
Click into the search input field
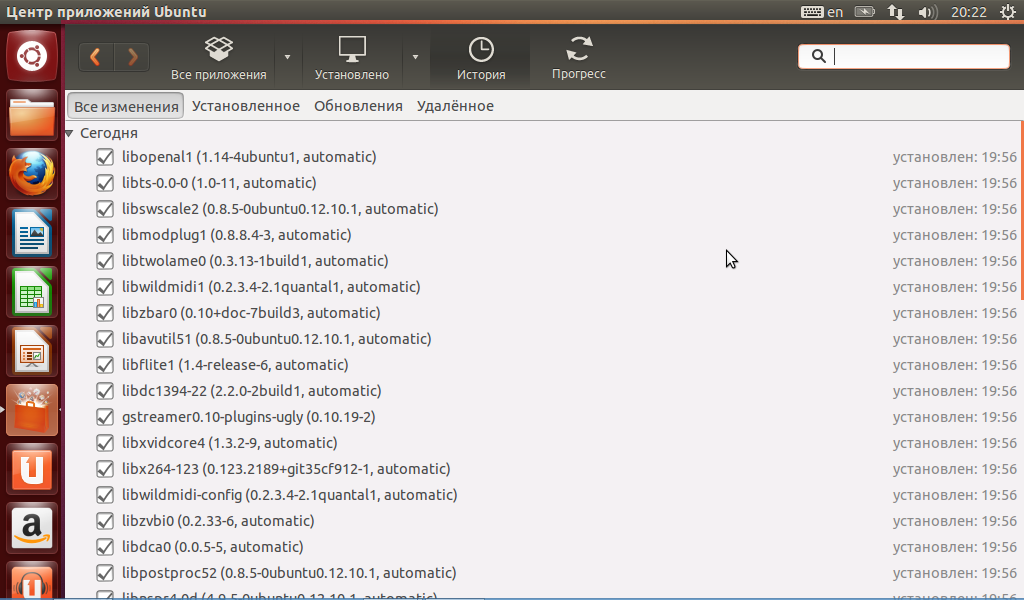tap(904, 56)
